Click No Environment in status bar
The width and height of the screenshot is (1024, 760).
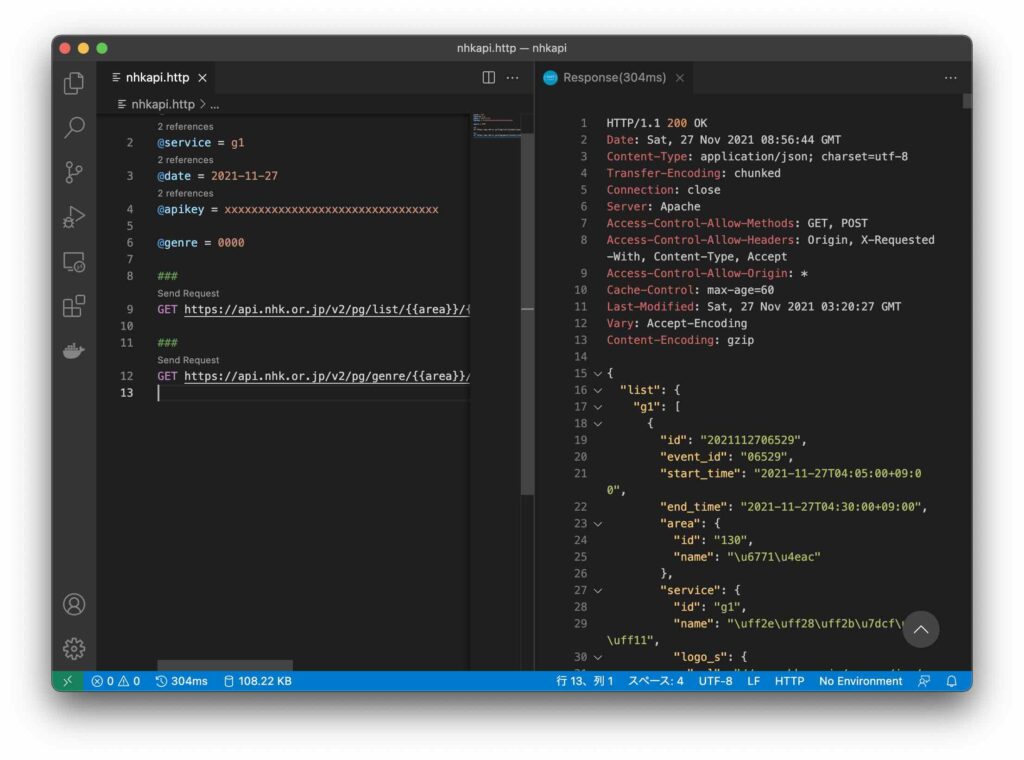pyautogui.click(x=860, y=681)
